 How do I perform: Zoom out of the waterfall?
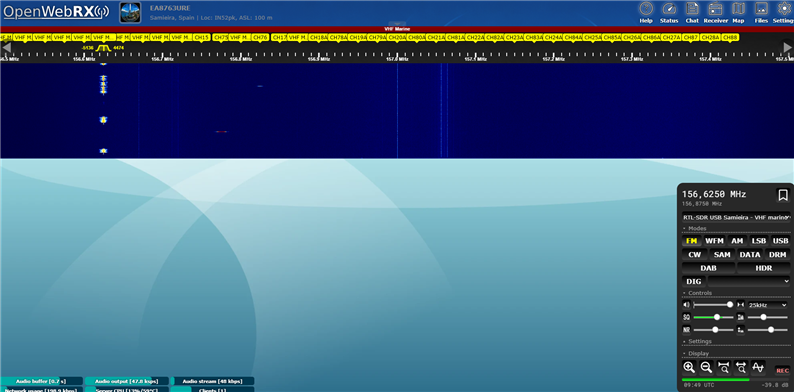(706, 367)
